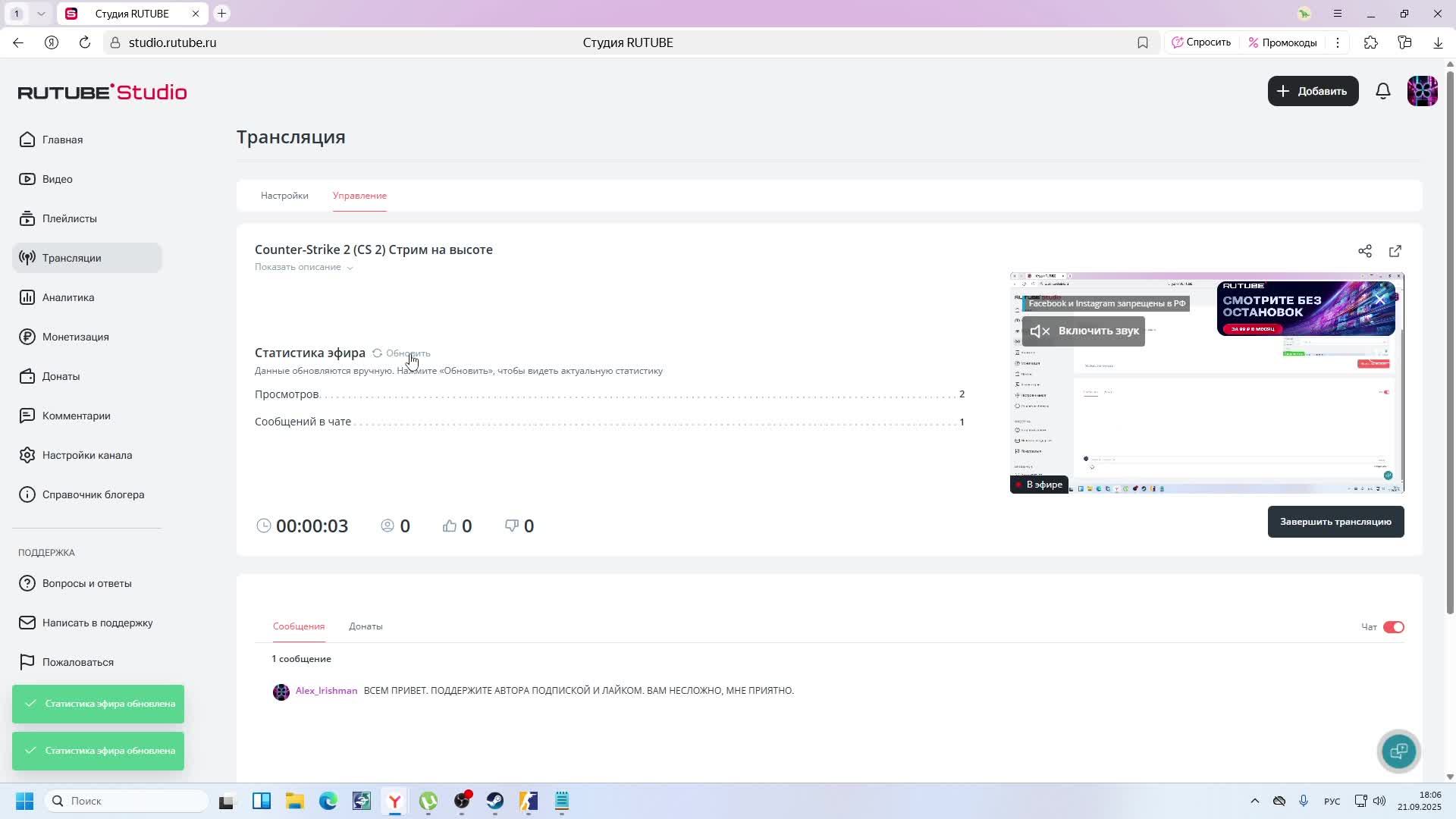The width and height of the screenshot is (1456, 819).
Task: Click the Alex_Irishman username link
Action: click(x=326, y=691)
